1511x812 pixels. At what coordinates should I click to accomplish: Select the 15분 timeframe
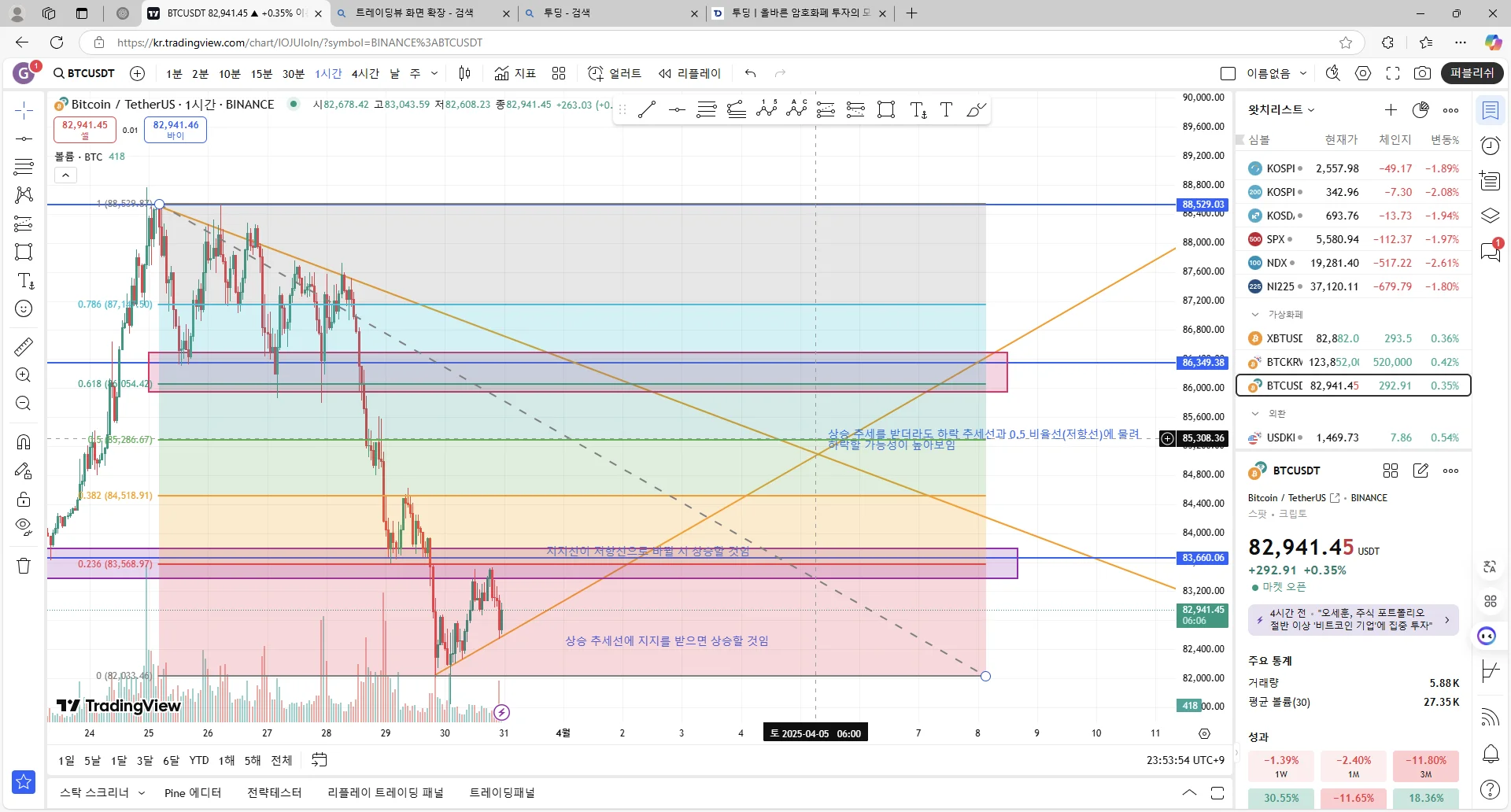pyautogui.click(x=261, y=73)
